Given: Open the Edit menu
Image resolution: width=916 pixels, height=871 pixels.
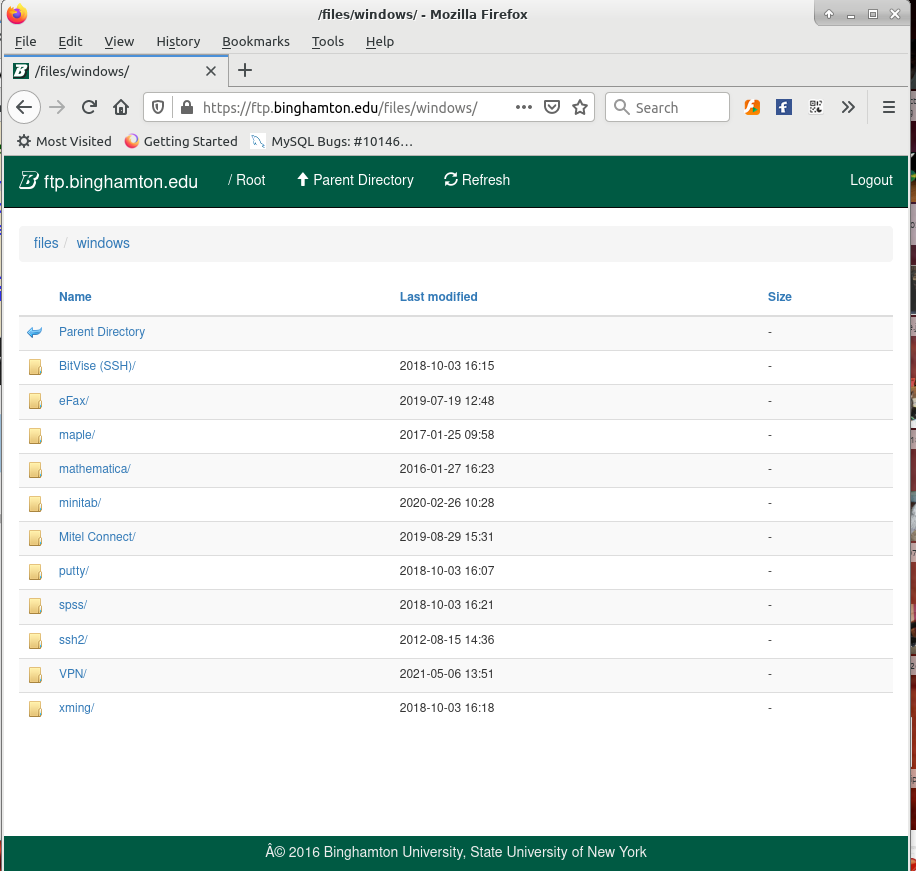Looking at the screenshot, I should pos(70,41).
